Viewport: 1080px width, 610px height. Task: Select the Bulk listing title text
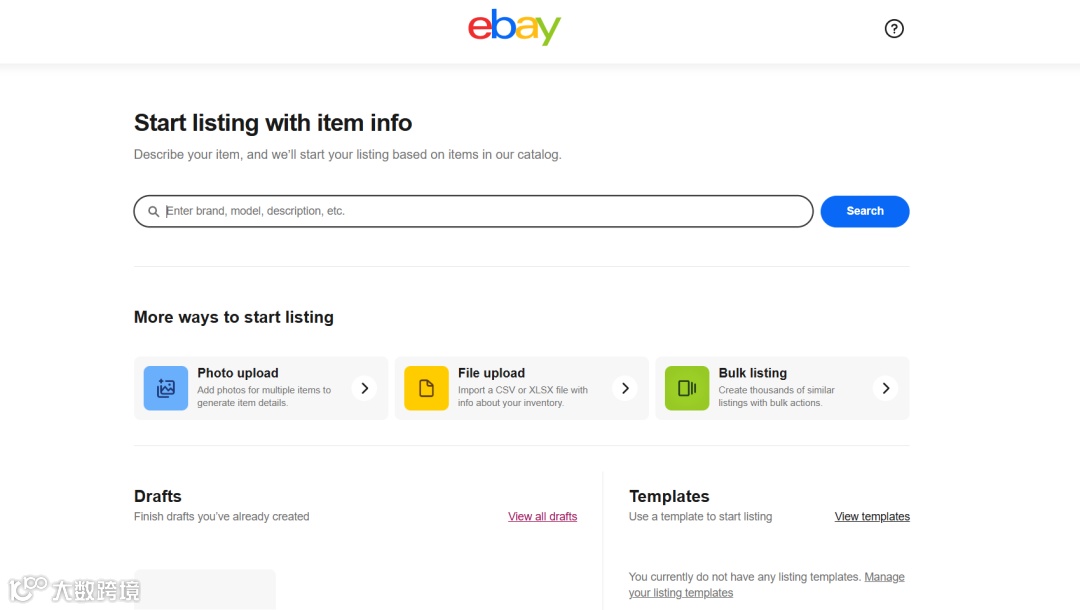point(752,373)
